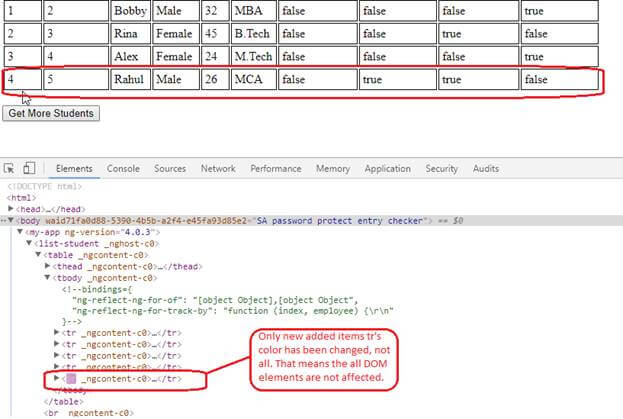Image resolution: width=623 pixels, height=419 pixels.
Task: Expand the highlighted last tr node
Action: [x=56, y=378]
